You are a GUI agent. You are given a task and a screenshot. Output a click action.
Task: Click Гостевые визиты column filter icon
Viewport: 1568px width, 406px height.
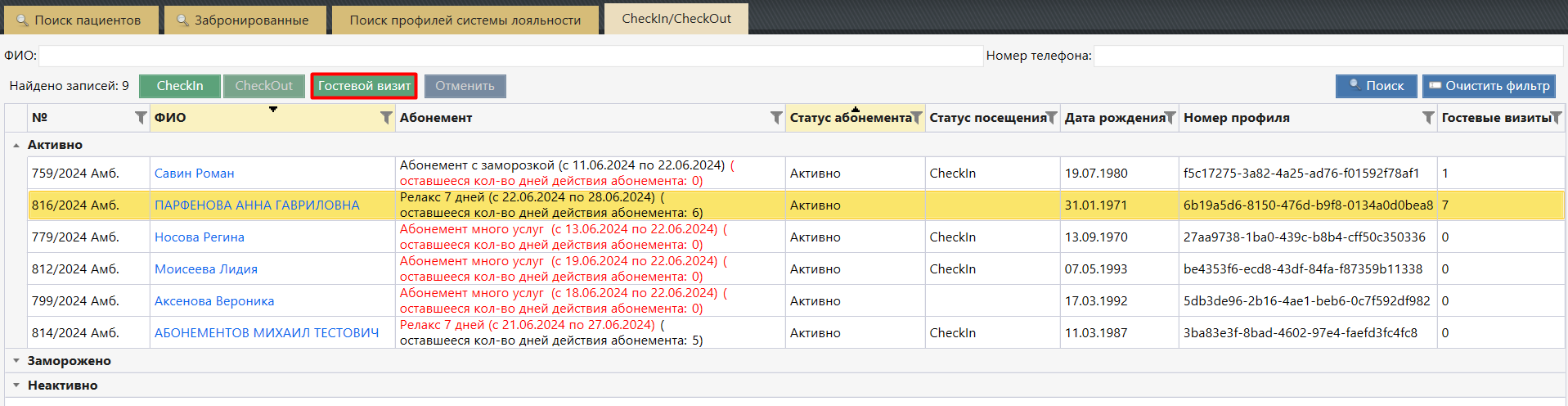pos(1556,118)
